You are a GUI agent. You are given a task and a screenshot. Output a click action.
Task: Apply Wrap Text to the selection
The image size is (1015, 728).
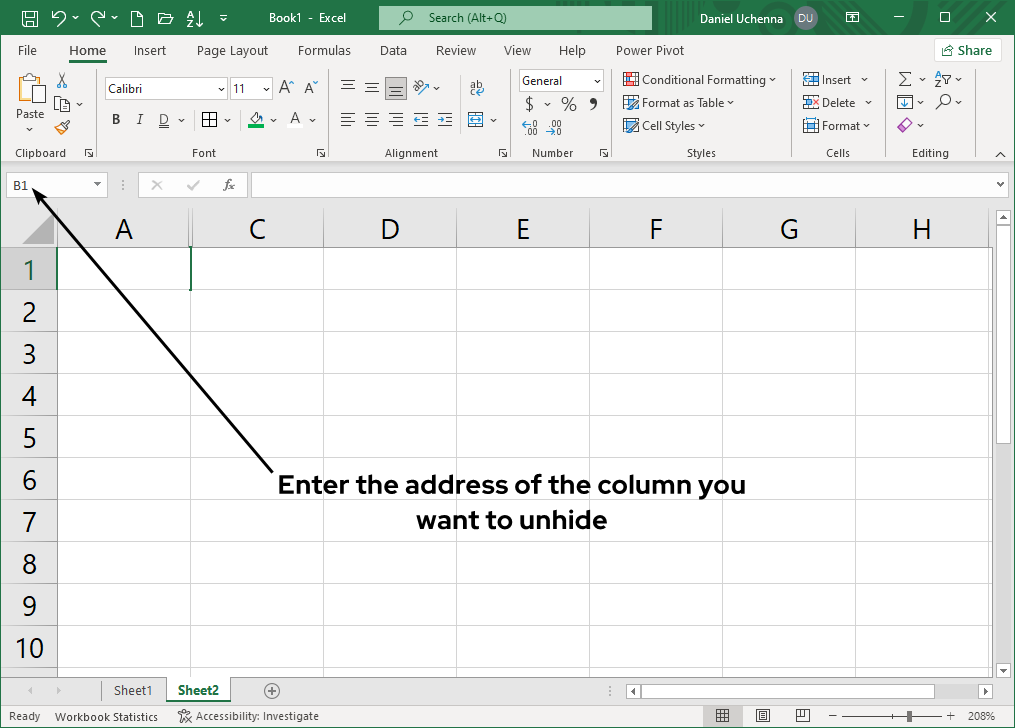(477, 88)
